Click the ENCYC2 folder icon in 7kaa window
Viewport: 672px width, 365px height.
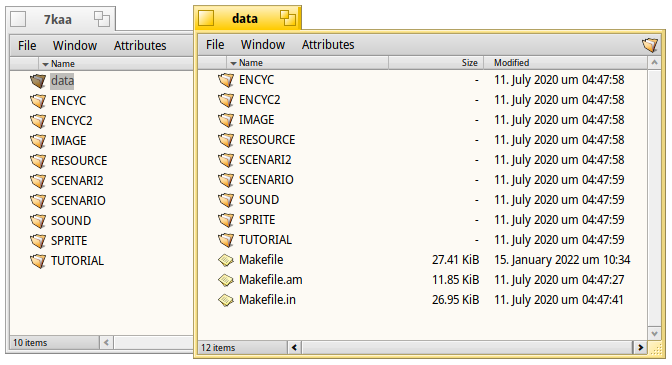[x=38, y=121]
